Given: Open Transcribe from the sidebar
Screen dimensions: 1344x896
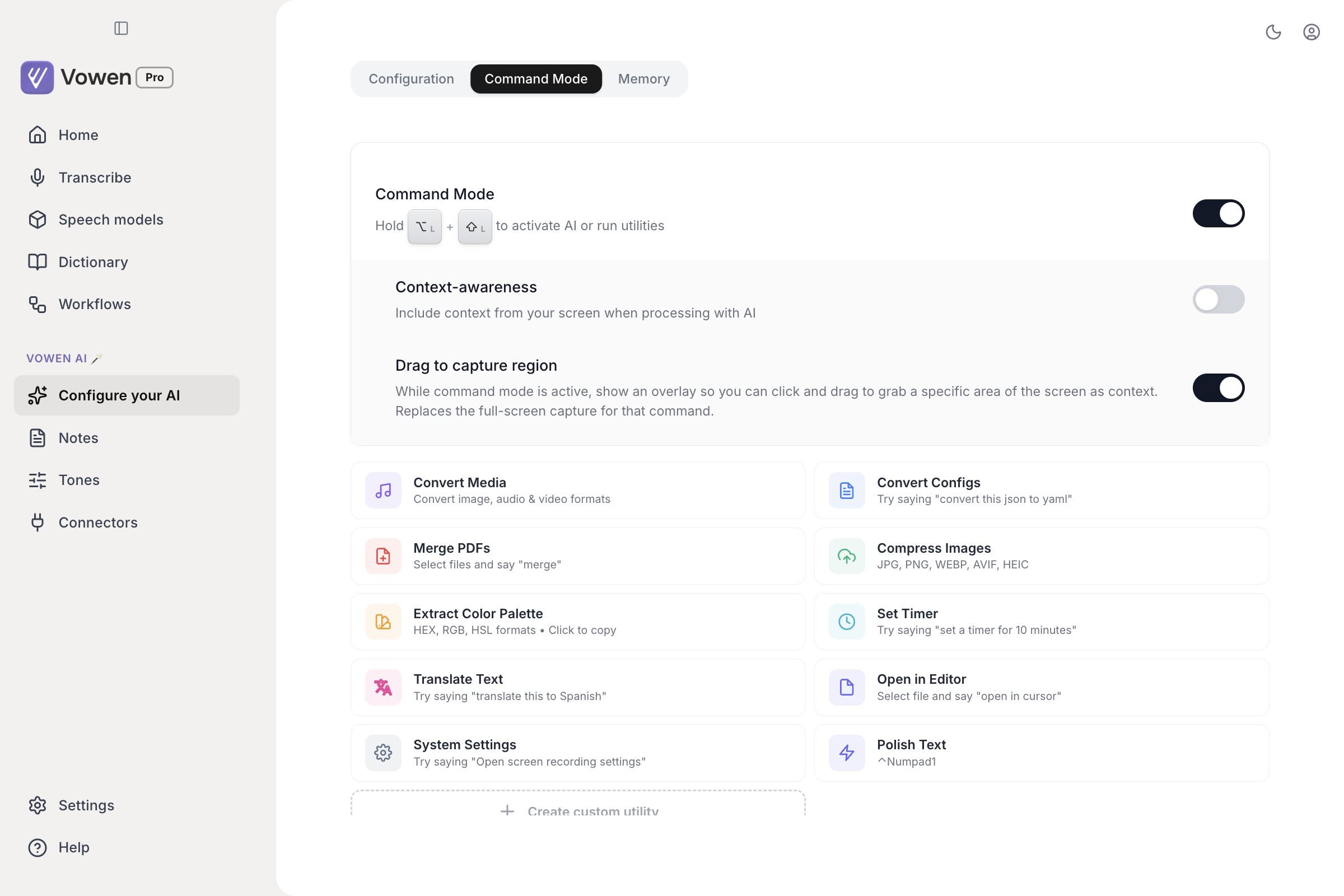Looking at the screenshot, I should point(127,177).
